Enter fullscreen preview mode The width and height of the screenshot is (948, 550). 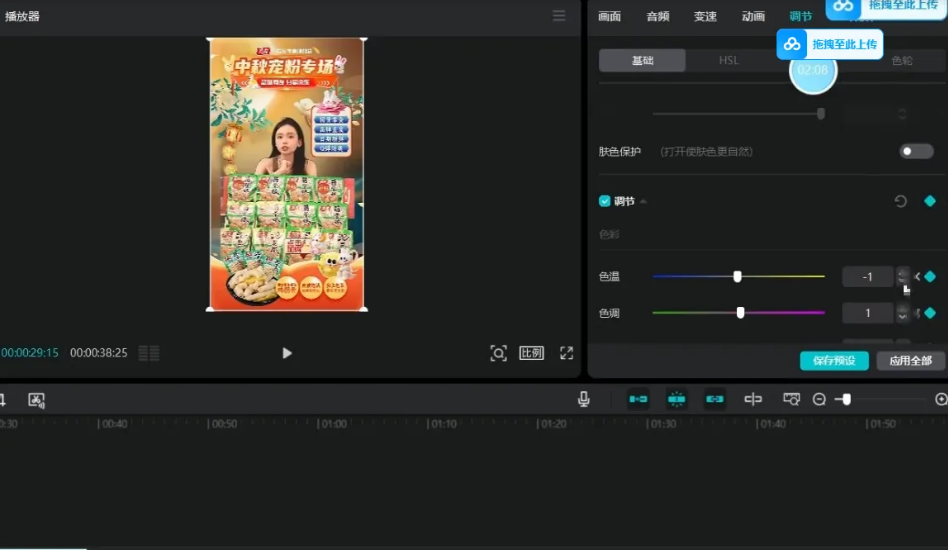tap(567, 353)
